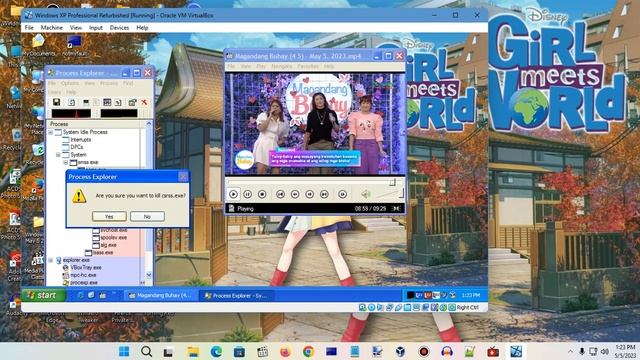Open Options menu in Process Explorer
The width and height of the screenshot is (640, 360).
[x=70, y=83]
